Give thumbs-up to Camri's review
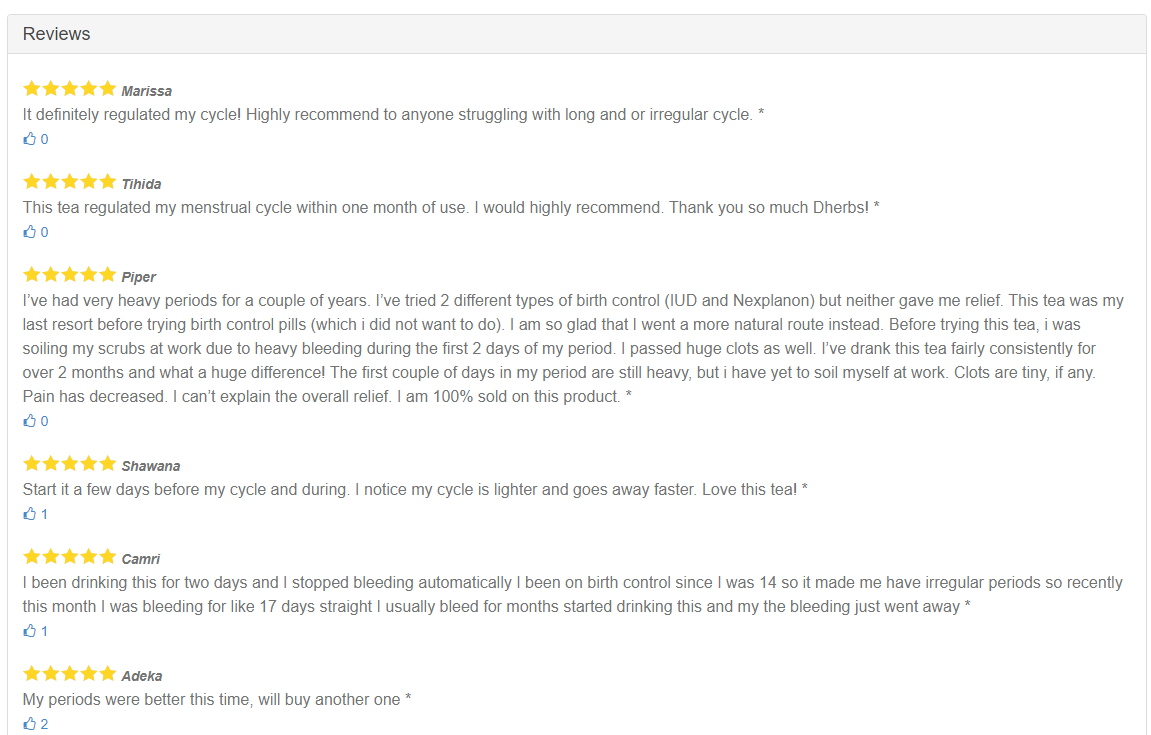 [x=30, y=631]
